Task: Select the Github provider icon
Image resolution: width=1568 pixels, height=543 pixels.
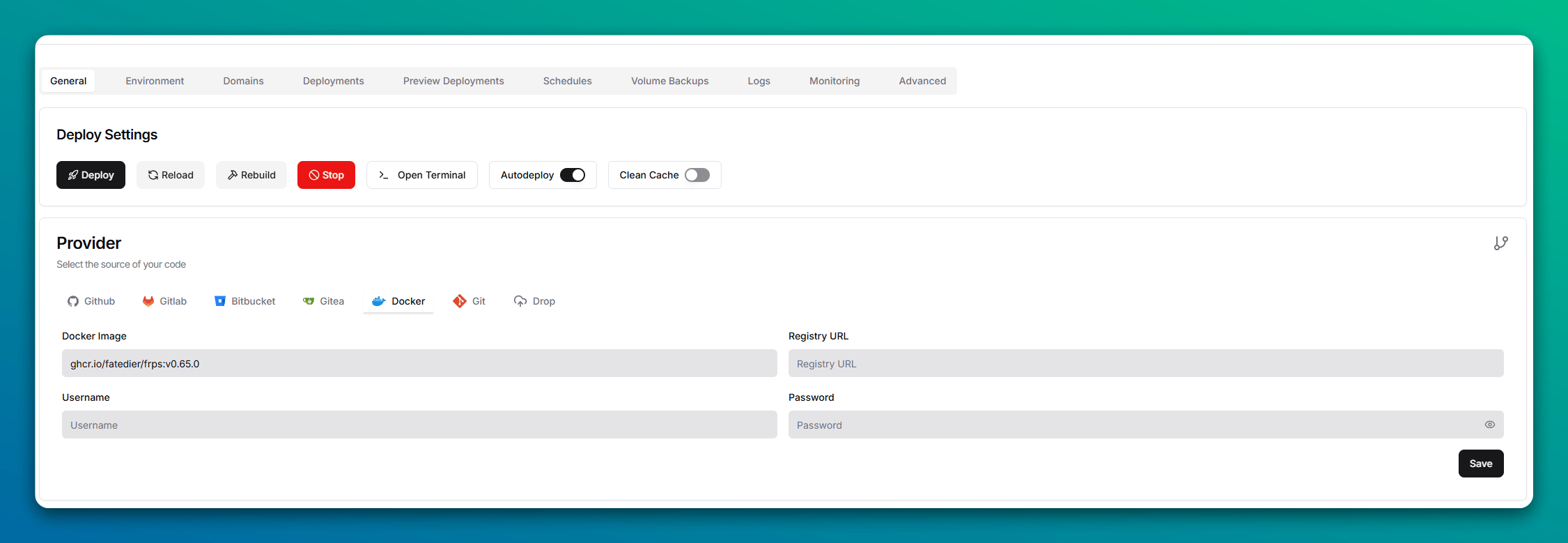Action: [73, 301]
